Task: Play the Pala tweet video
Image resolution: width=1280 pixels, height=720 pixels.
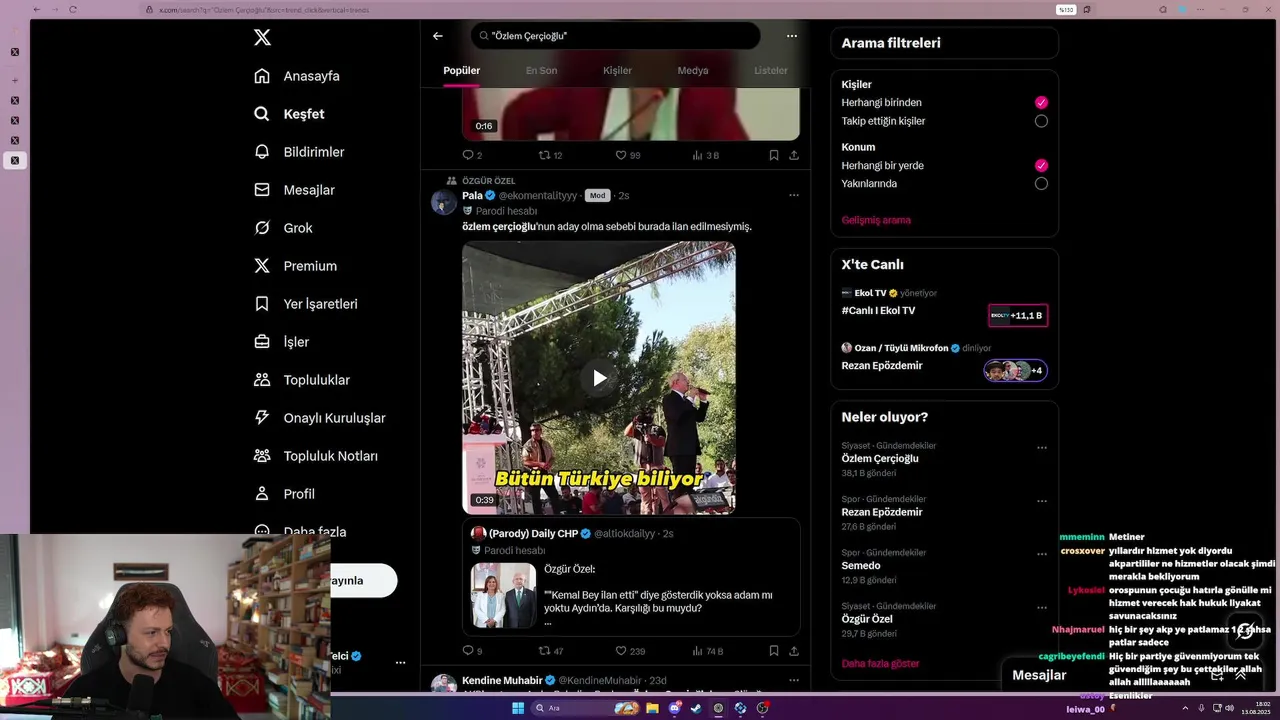Action: click(x=599, y=378)
